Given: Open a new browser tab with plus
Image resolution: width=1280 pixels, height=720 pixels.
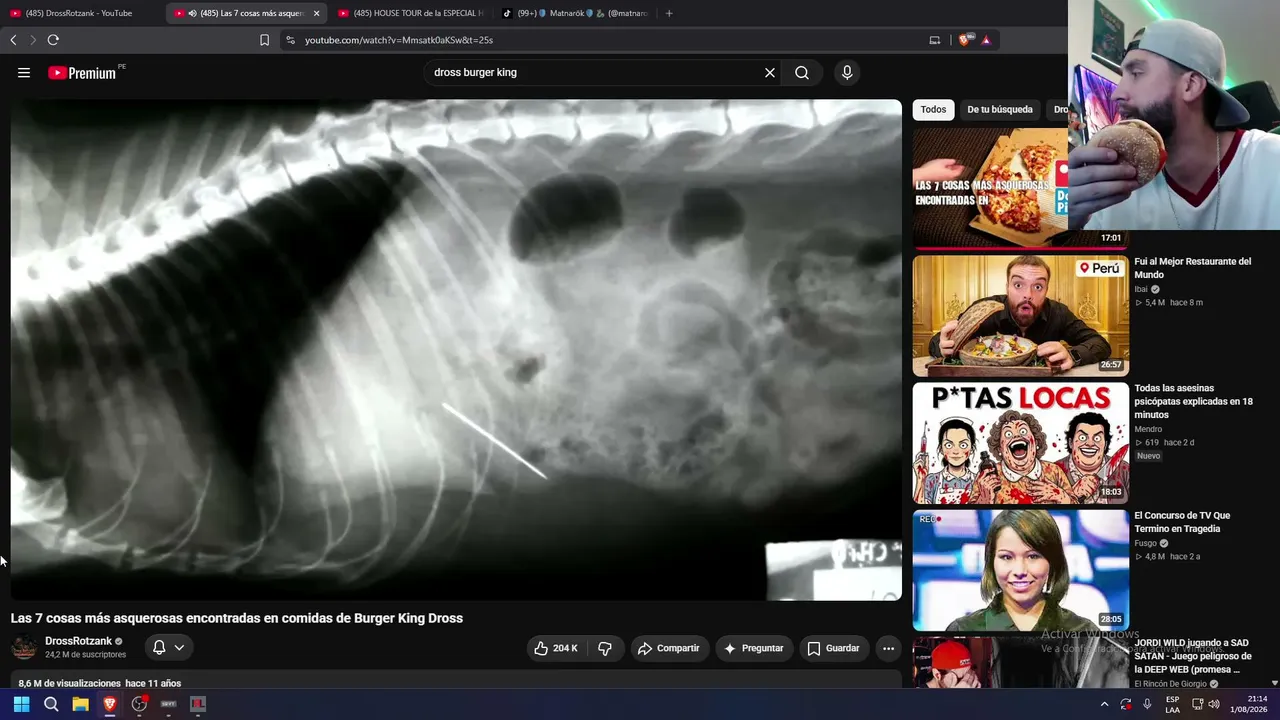Looking at the screenshot, I should 669,13.
